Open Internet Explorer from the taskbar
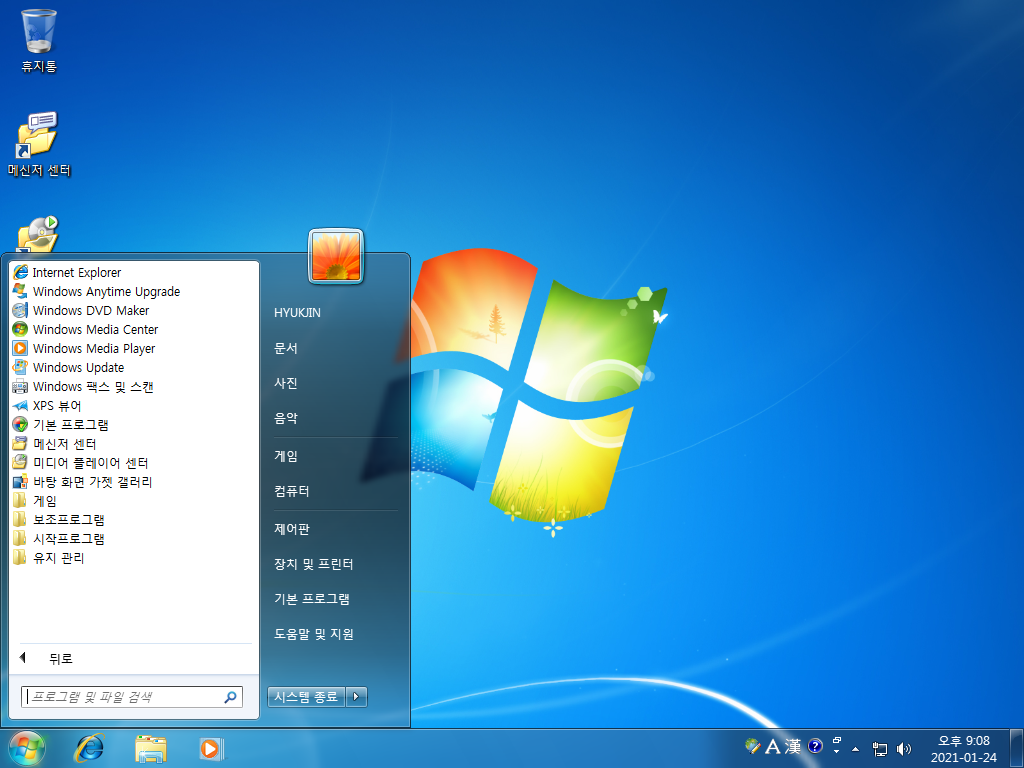This screenshot has width=1024, height=768. tap(89, 748)
